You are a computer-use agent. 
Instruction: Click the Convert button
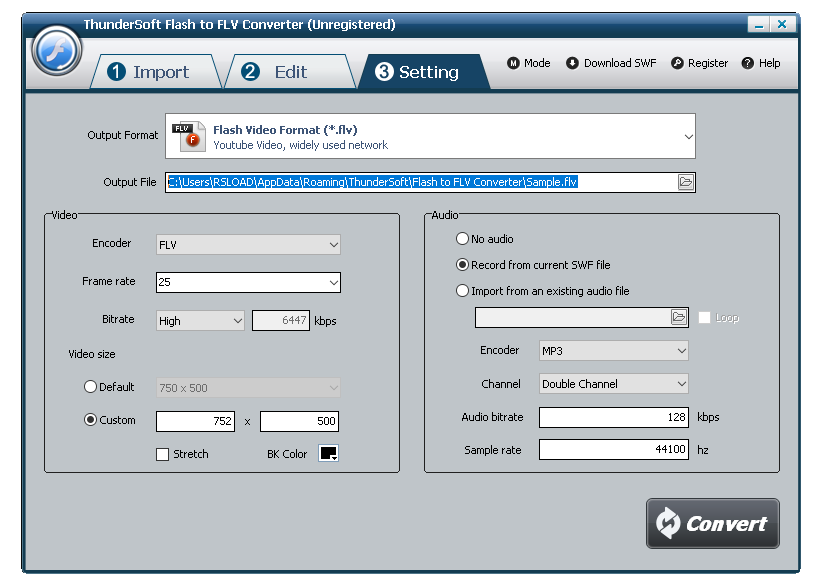pyautogui.click(x=712, y=523)
